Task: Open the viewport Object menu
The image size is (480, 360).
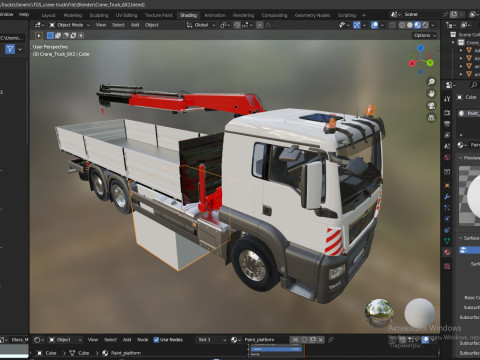Action: coord(152,25)
